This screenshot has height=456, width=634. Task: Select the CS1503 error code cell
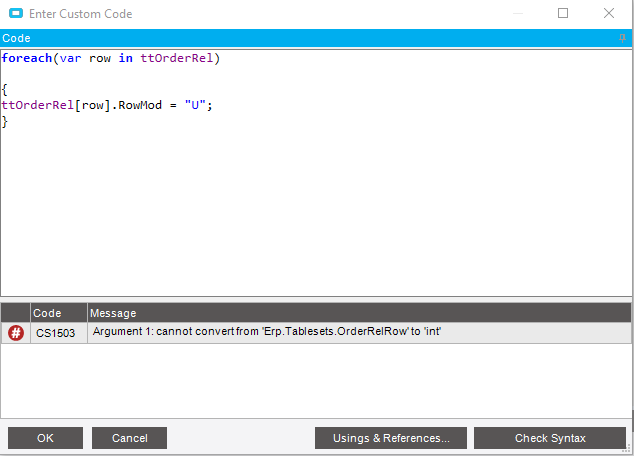click(59, 333)
